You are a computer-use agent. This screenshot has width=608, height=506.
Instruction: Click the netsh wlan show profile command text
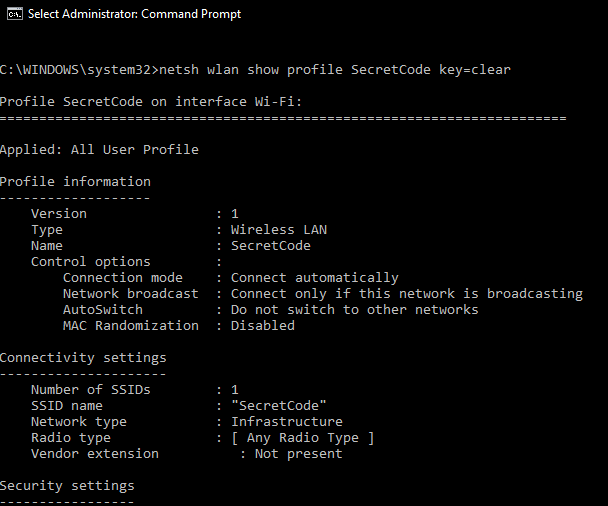coord(335,70)
